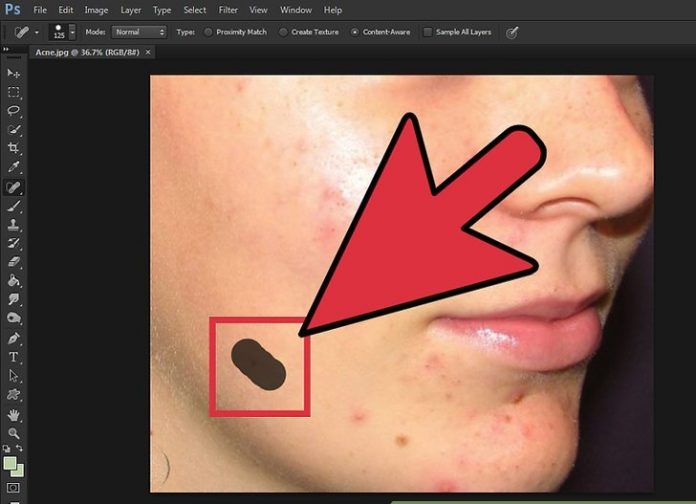
Task: Select the Zoom tool in toolbar
Action: click(x=14, y=433)
